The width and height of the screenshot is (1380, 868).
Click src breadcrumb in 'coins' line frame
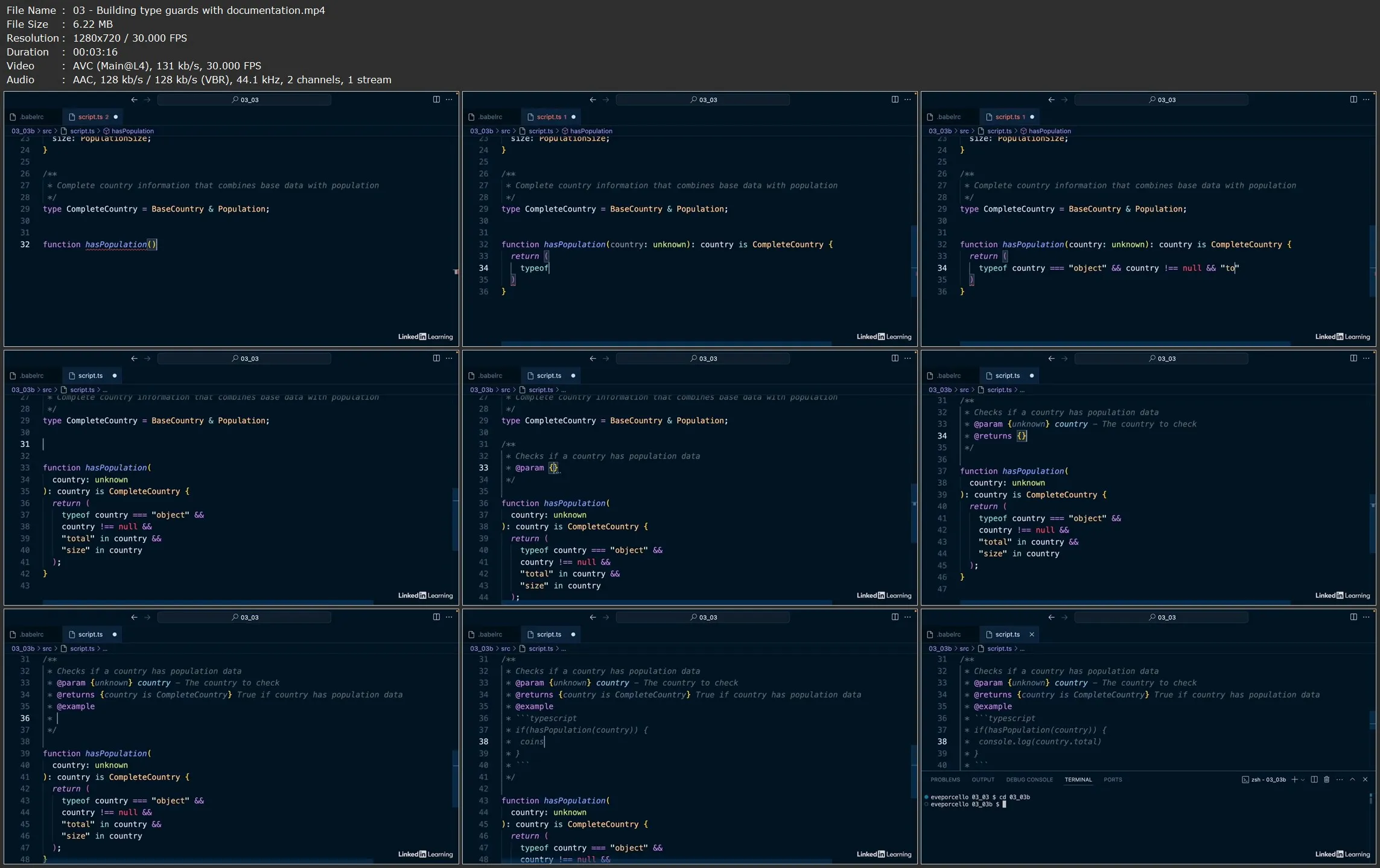(x=506, y=648)
